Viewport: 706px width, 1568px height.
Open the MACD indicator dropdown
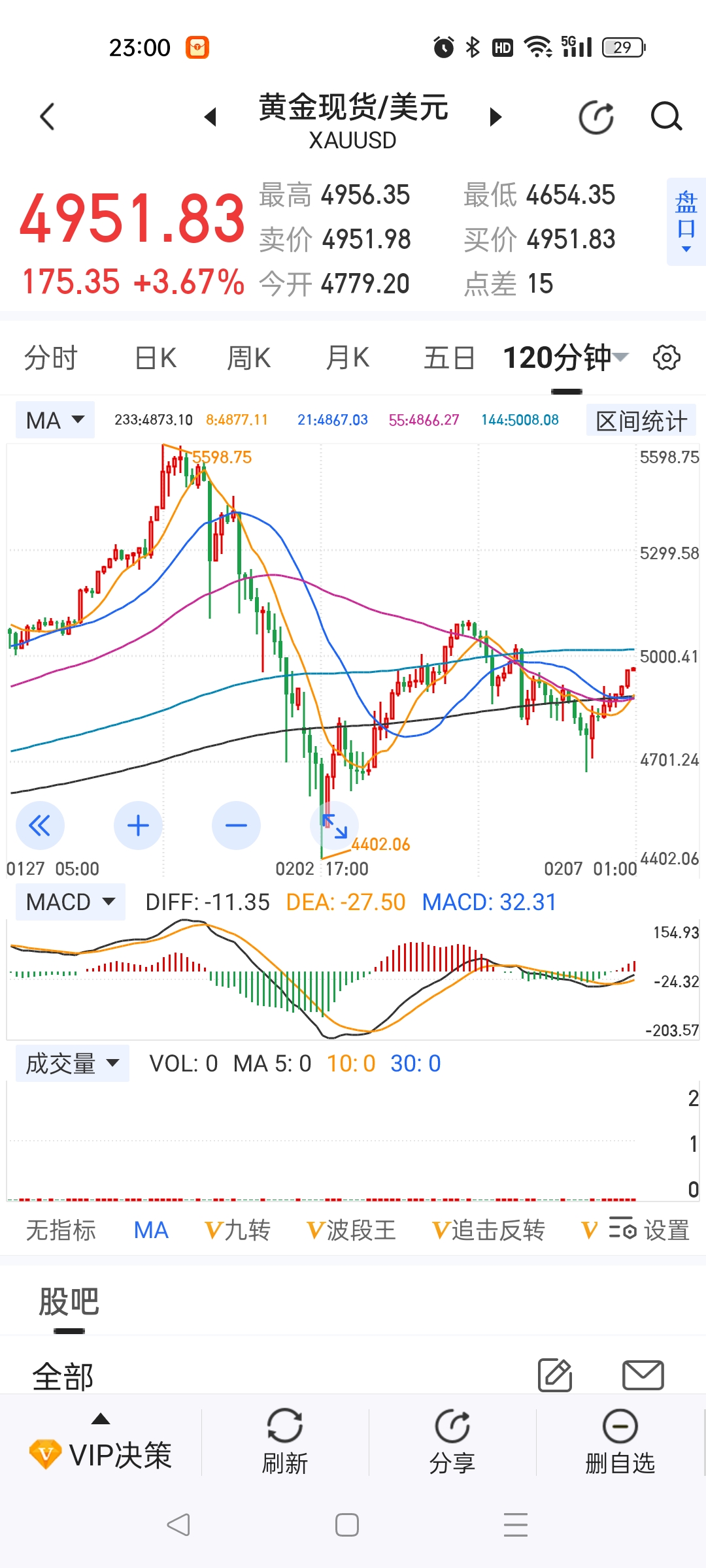[x=70, y=902]
